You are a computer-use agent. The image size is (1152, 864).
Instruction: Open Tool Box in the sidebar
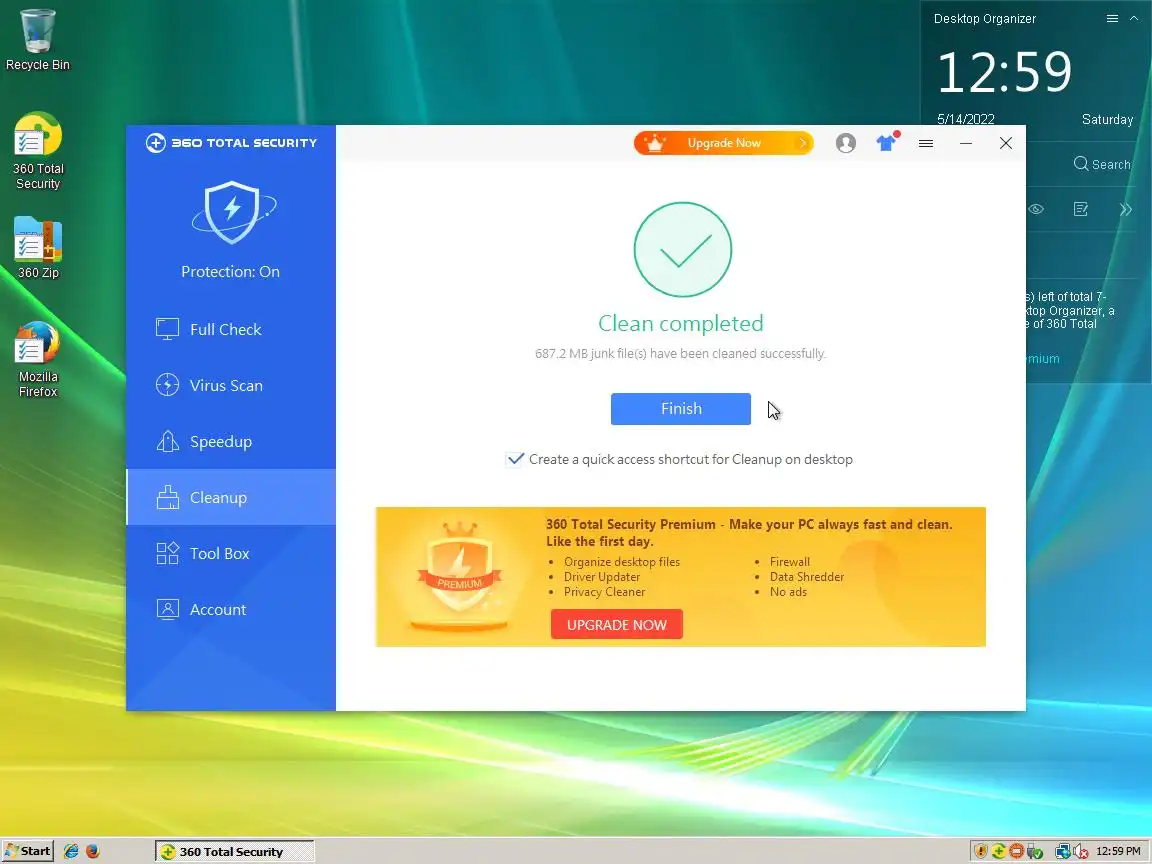pos(231,553)
